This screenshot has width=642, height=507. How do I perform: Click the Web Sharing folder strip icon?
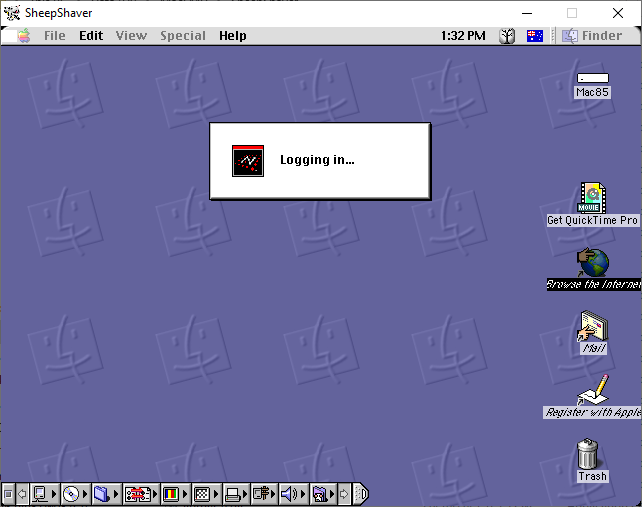pyautogui.click(x=320, y=494)
